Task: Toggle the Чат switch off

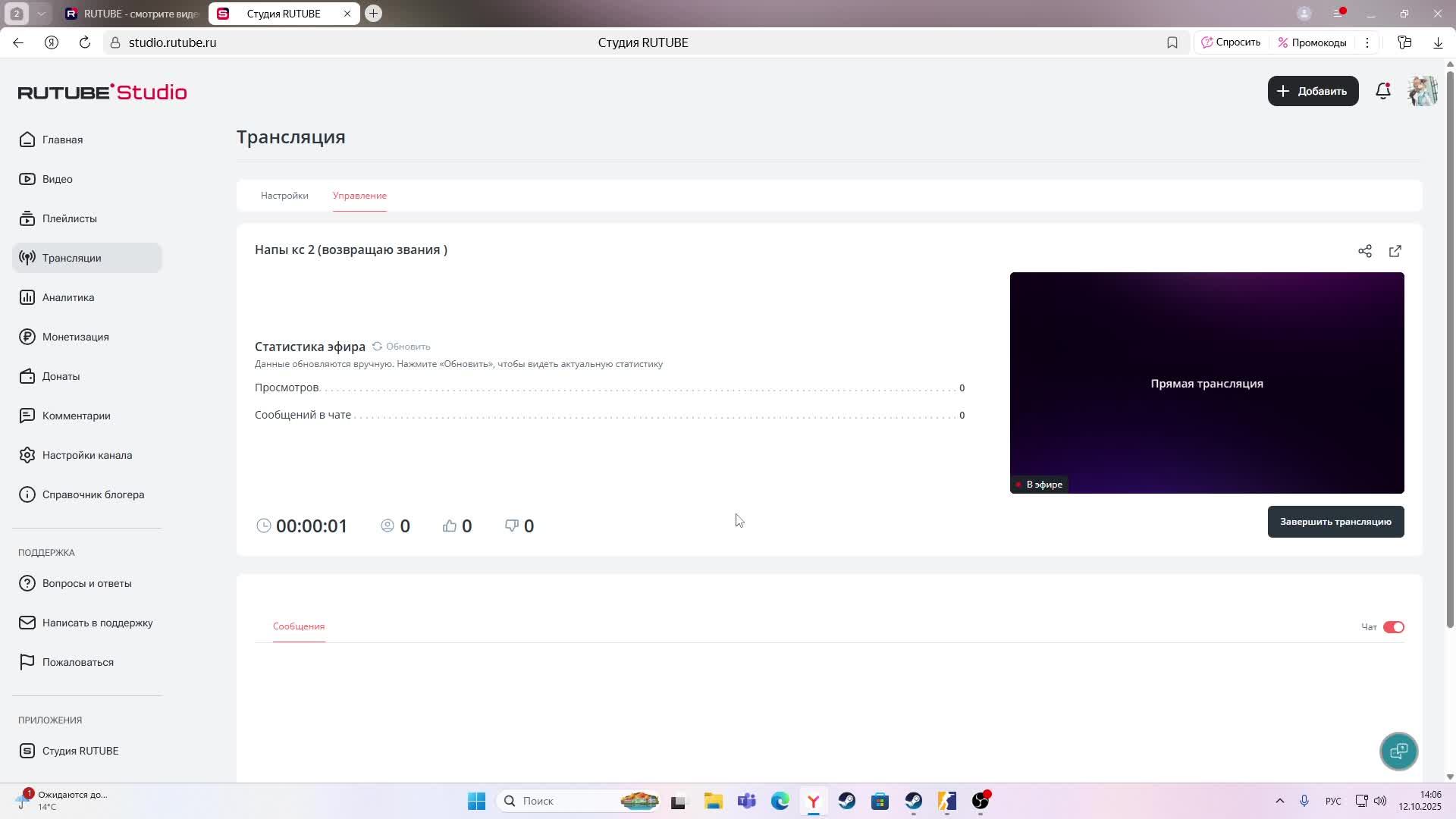Action: (1393, 627)
